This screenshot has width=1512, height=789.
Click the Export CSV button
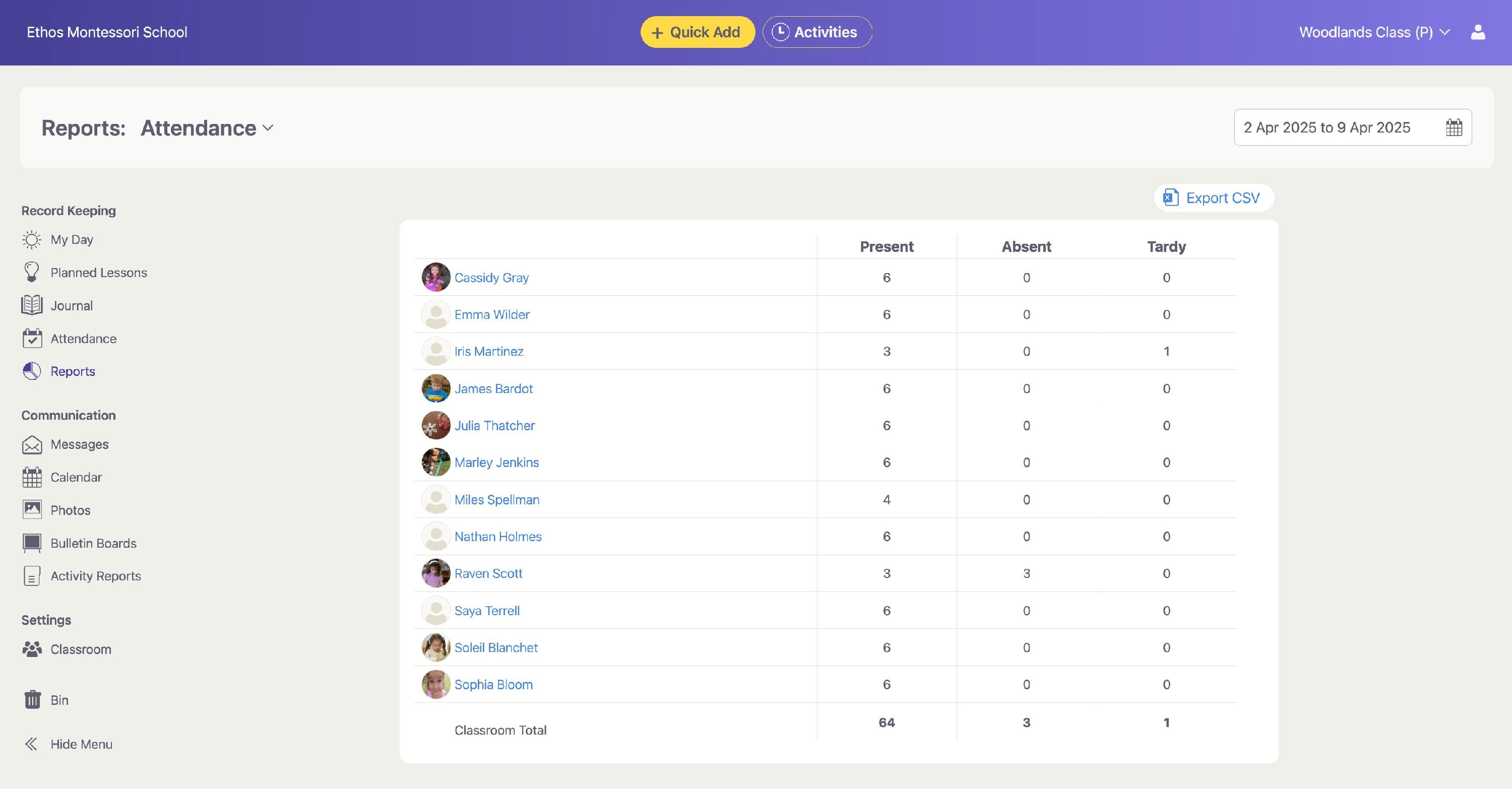click(1213, 198)
